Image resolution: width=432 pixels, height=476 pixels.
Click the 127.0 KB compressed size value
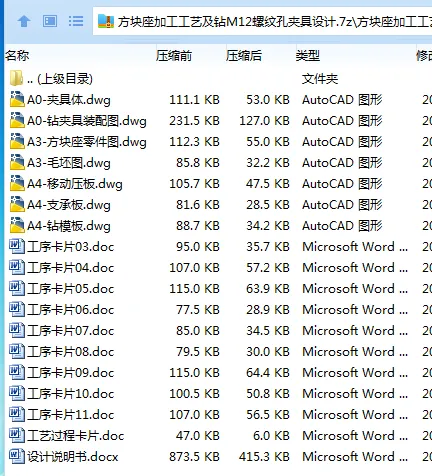(264, 121)
